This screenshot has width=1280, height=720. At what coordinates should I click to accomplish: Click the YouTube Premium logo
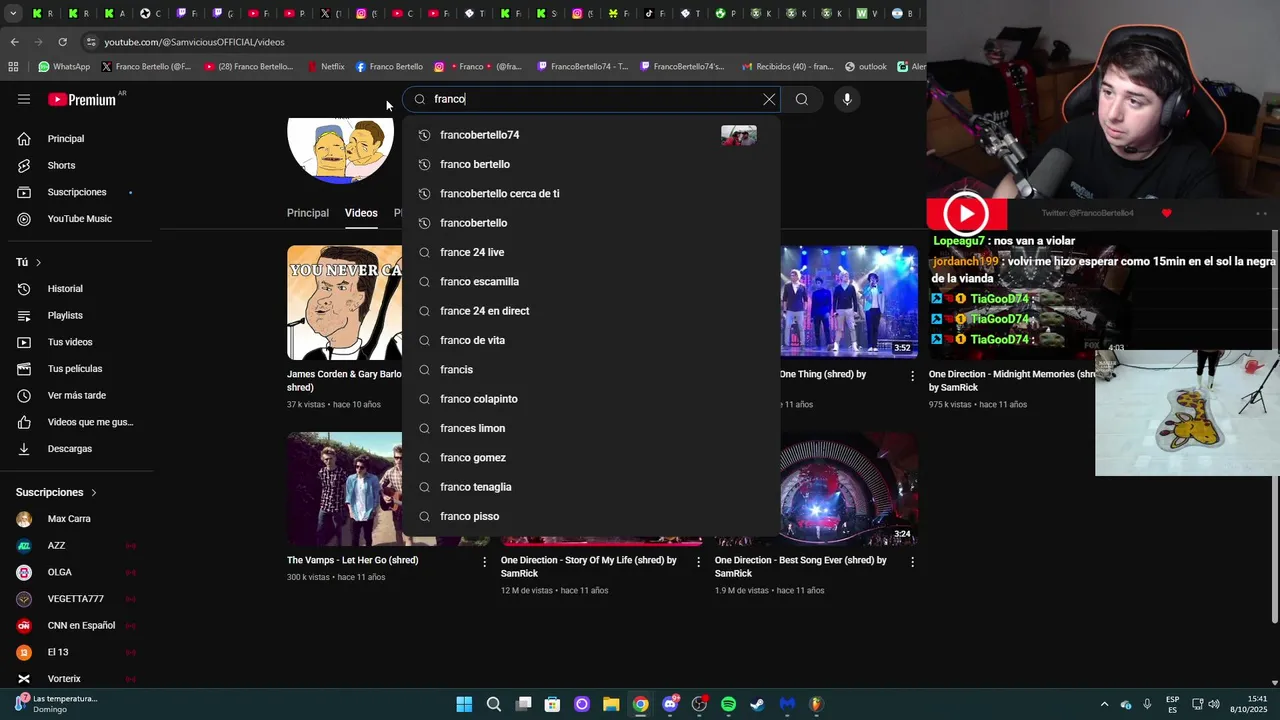coord(82,99)
